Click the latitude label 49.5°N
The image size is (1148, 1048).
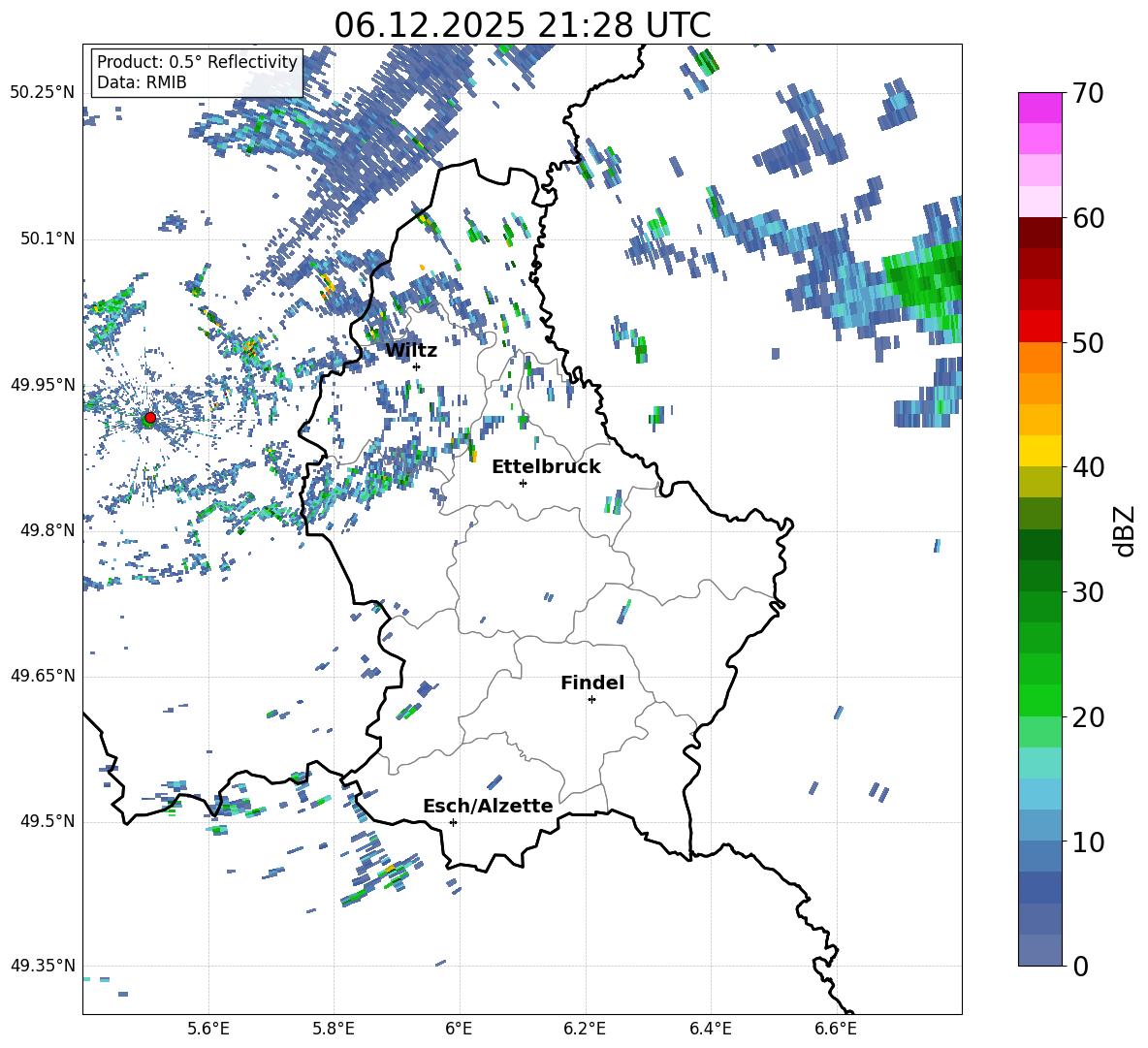coord(47,821)
